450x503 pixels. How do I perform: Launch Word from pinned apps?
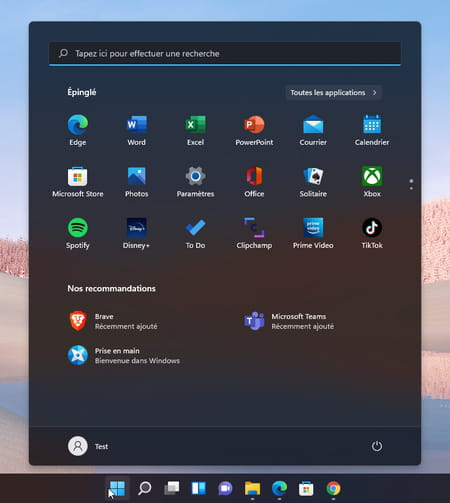(137, 130)
